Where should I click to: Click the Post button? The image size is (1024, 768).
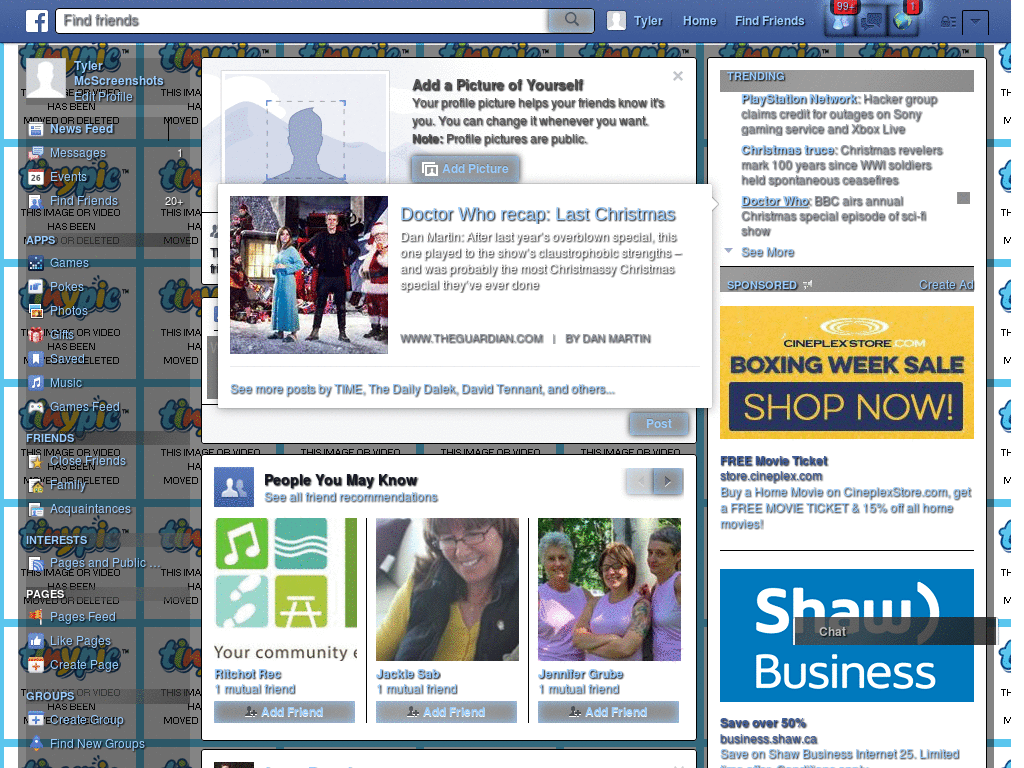coord(659,424)
